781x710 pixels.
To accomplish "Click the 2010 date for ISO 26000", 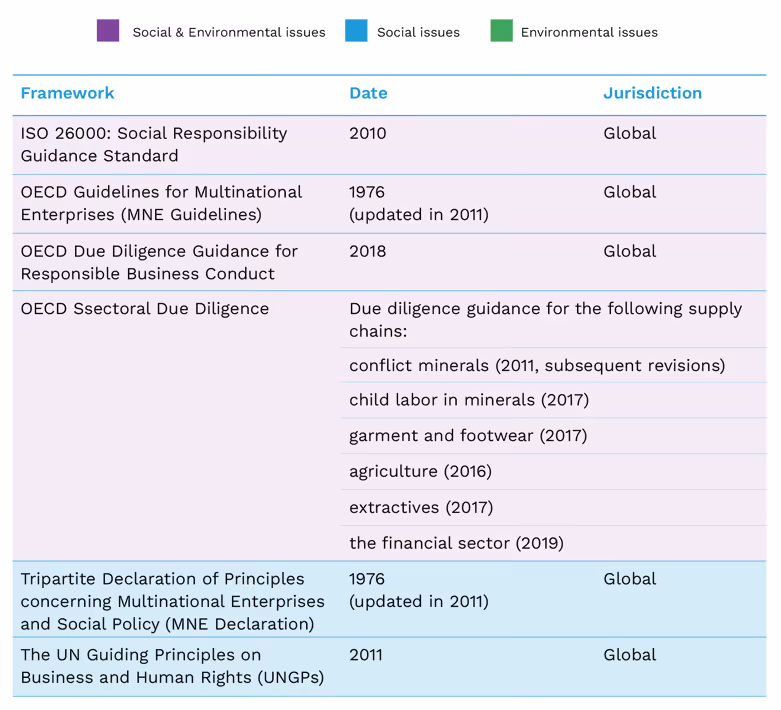I will (368, 134).
